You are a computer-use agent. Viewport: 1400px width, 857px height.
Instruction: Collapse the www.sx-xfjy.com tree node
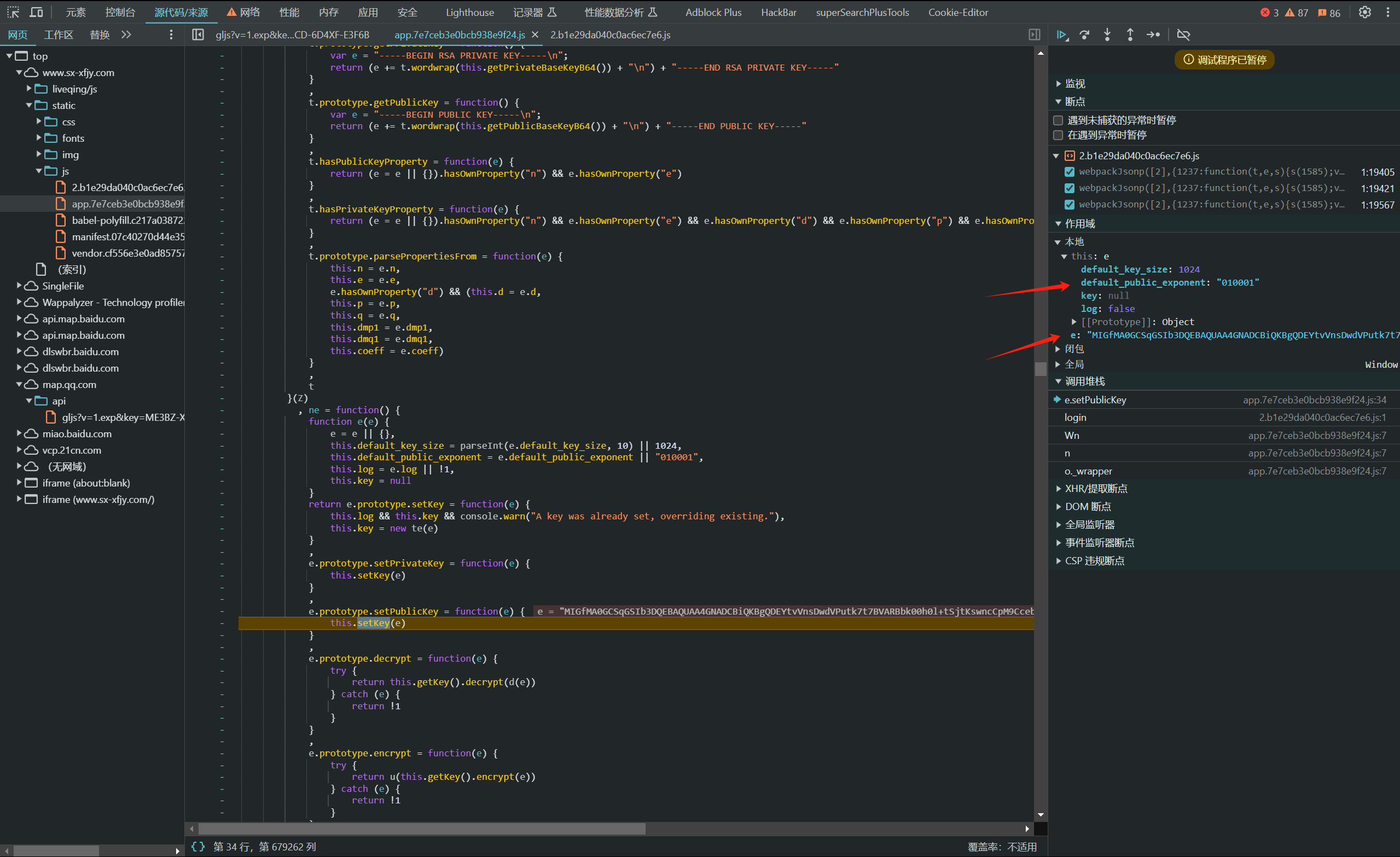19,73
